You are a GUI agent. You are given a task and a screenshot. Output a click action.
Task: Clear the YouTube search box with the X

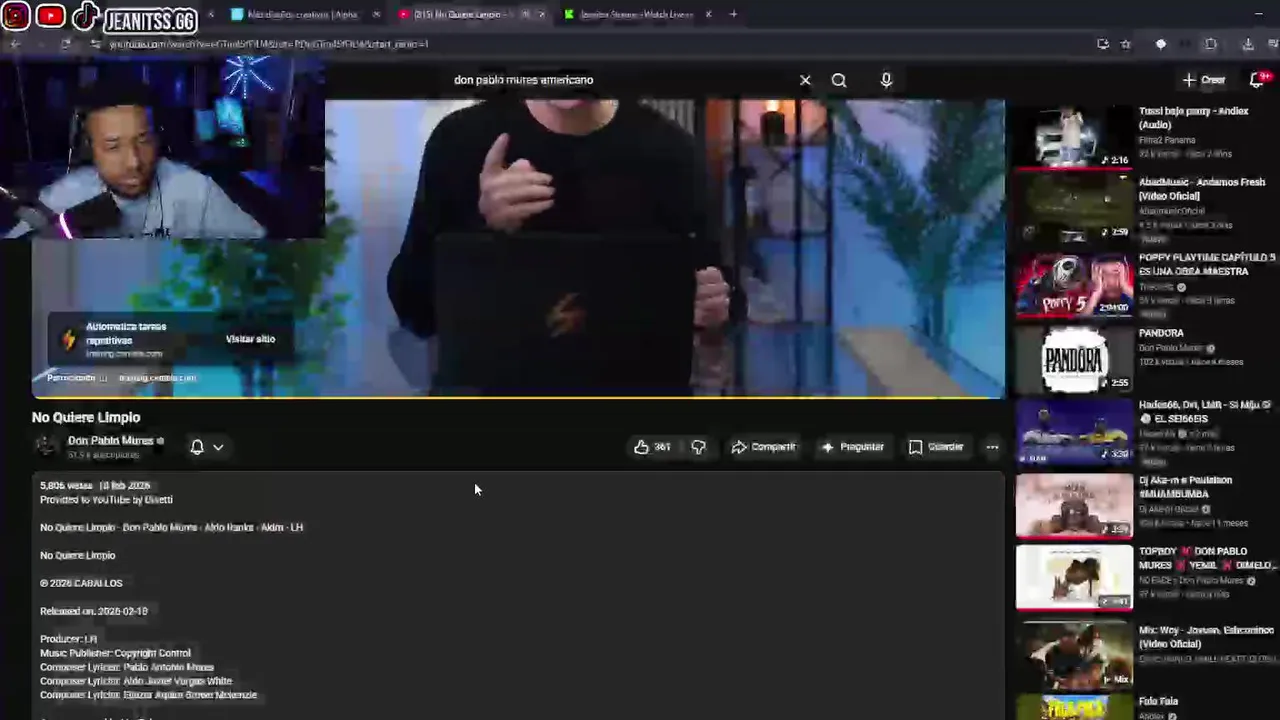[x=805, y=80]
